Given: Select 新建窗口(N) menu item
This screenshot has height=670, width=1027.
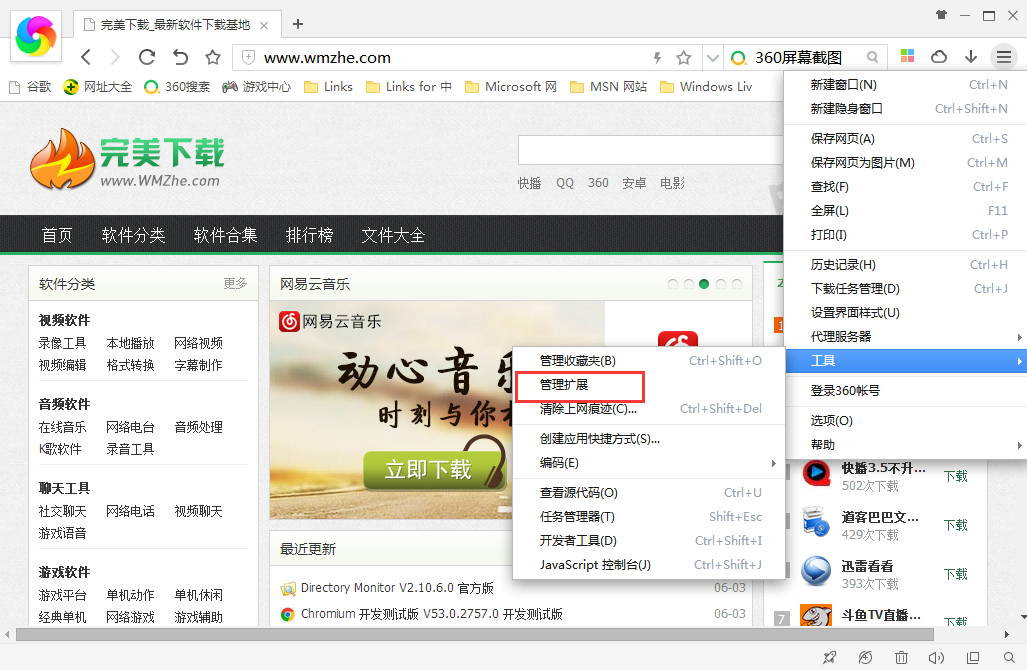Looking at the screenshot, I should (906, 84).
